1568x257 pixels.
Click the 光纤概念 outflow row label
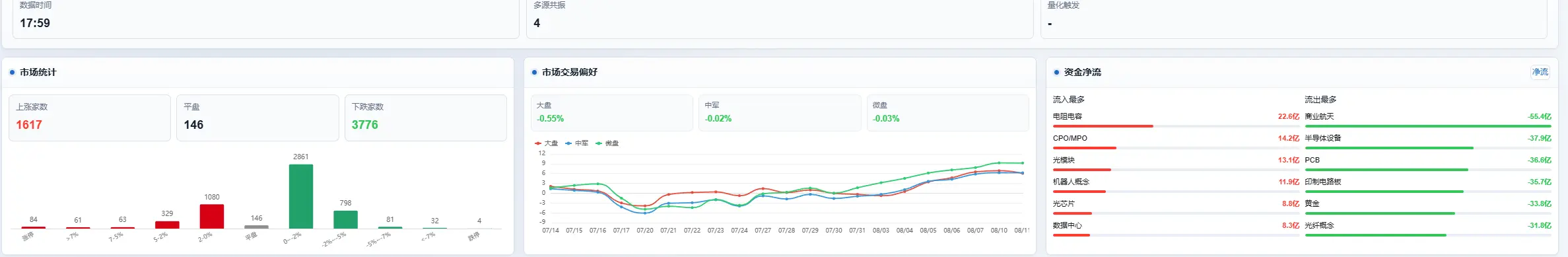[1319, 225]
